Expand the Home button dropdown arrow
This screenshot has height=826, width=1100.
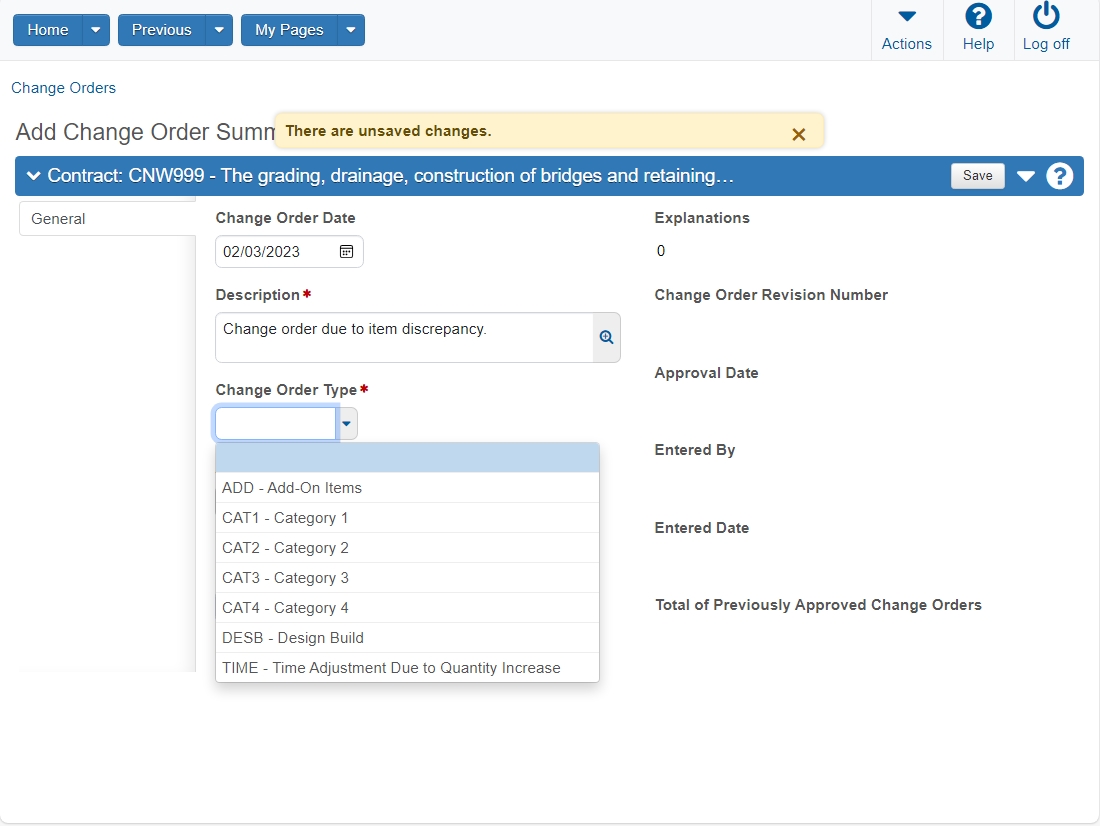(x=96, y=30)
